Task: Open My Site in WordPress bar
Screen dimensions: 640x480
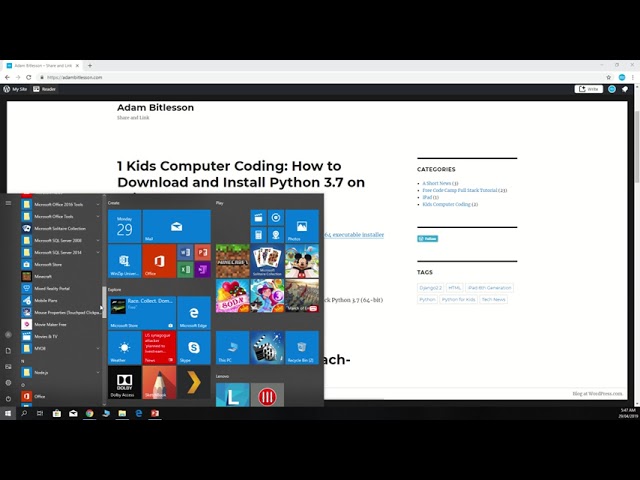Action: (15, 89)
